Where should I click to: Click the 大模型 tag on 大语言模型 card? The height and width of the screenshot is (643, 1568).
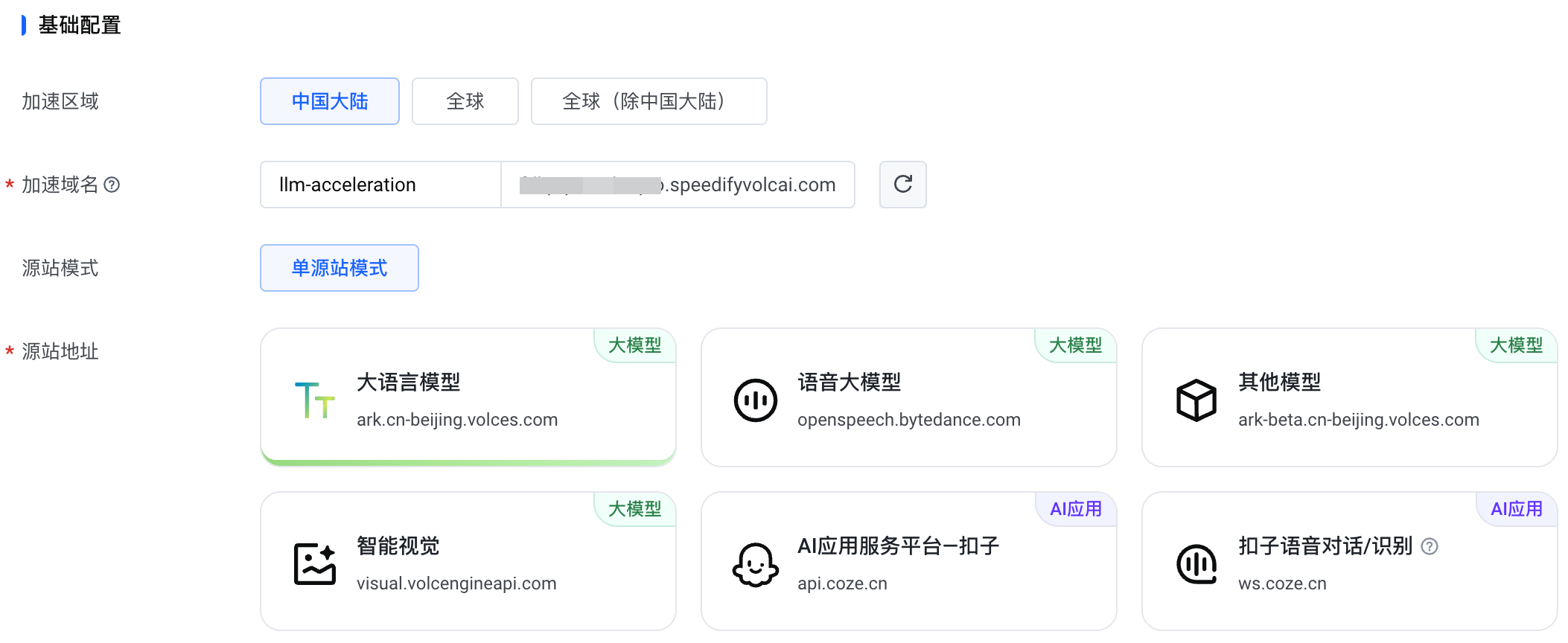pyautogui.click(x=635, y=345)
